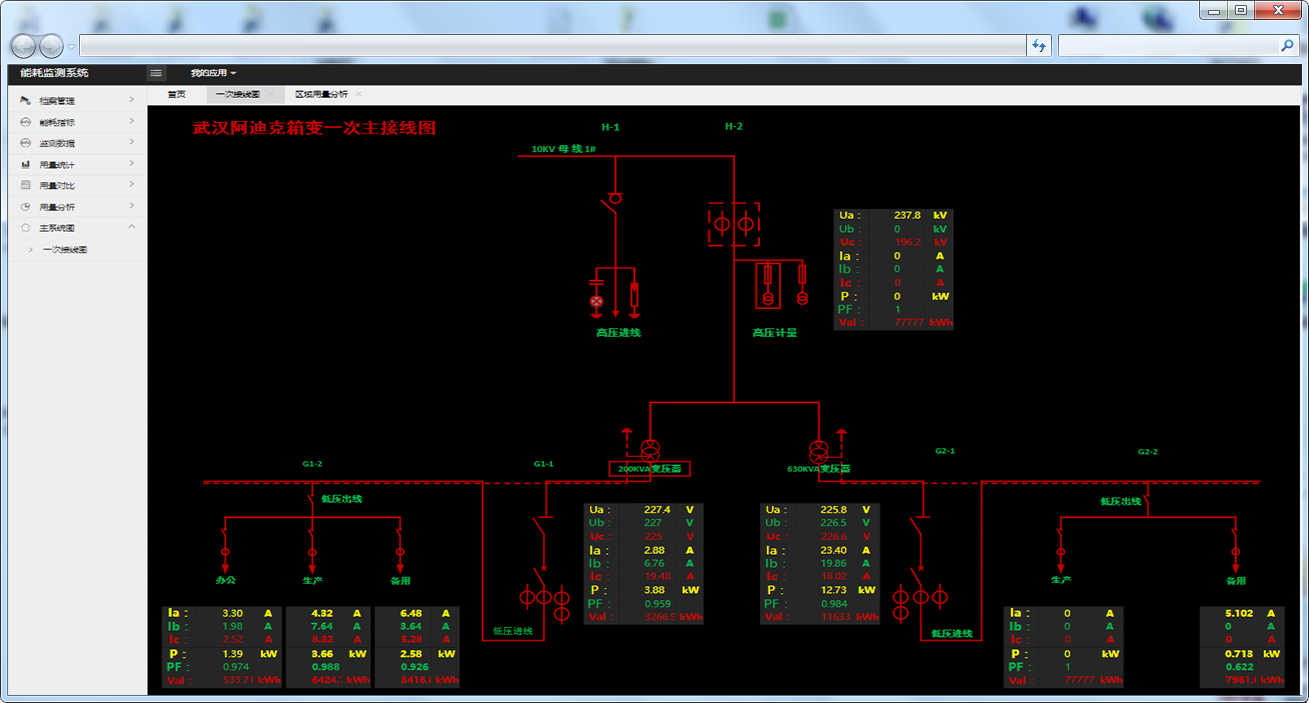Expand the 用量统计 menu chevron

point(132,163)
